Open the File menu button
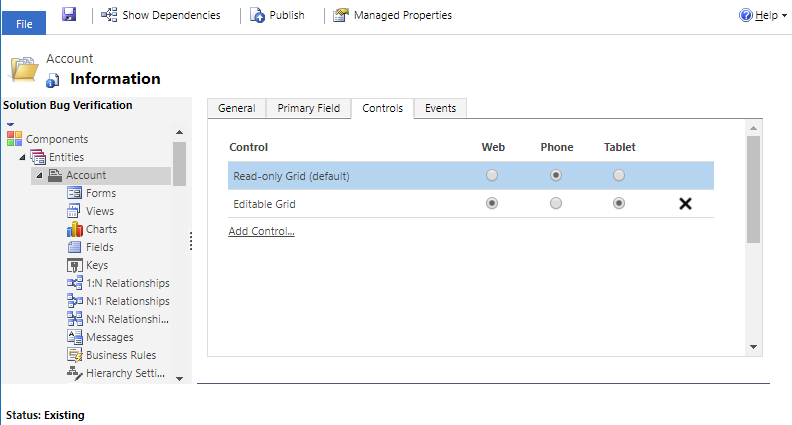 pyautogui.click(x=23, y=23)
